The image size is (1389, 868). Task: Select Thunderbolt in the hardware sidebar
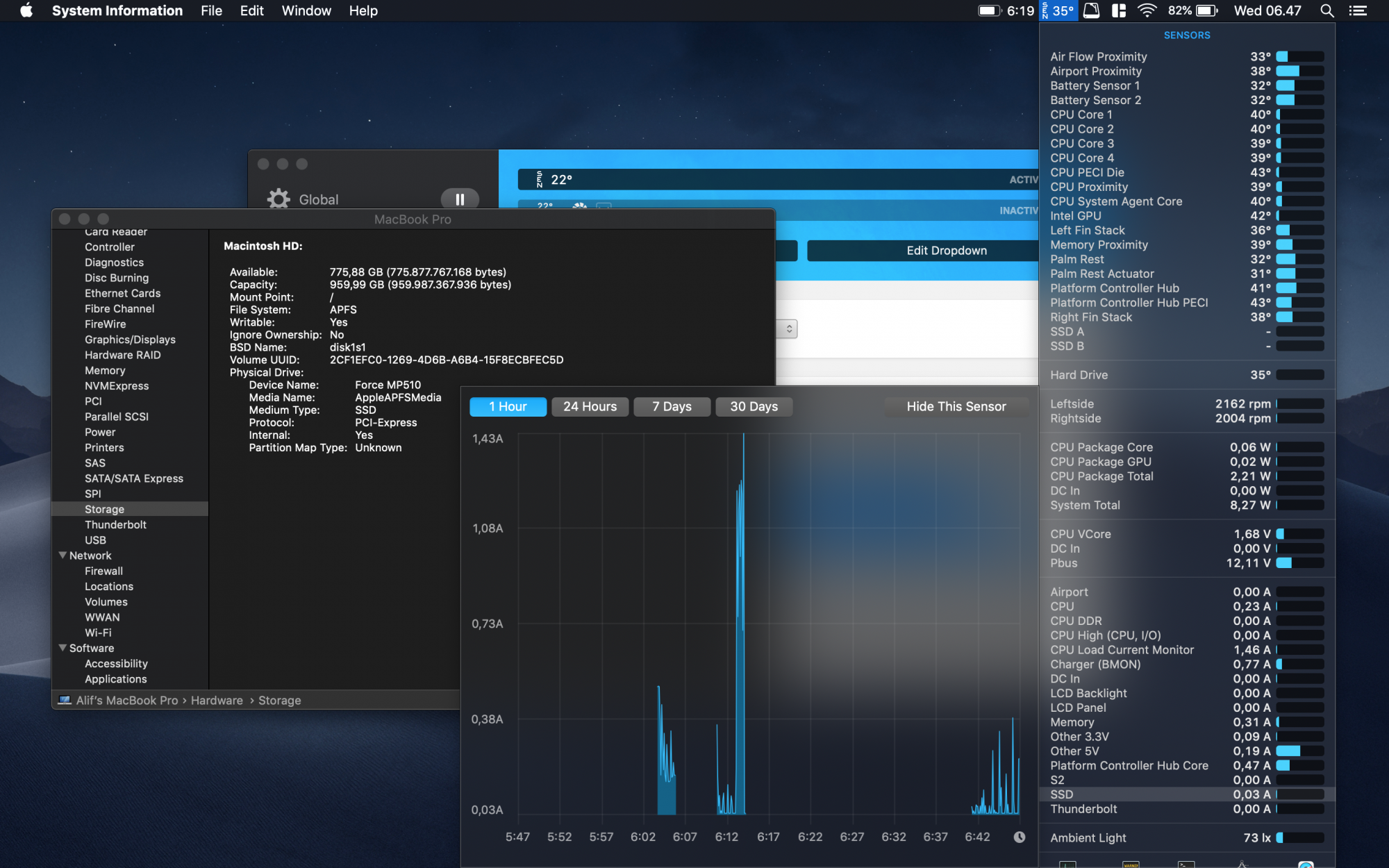point(115,524)
